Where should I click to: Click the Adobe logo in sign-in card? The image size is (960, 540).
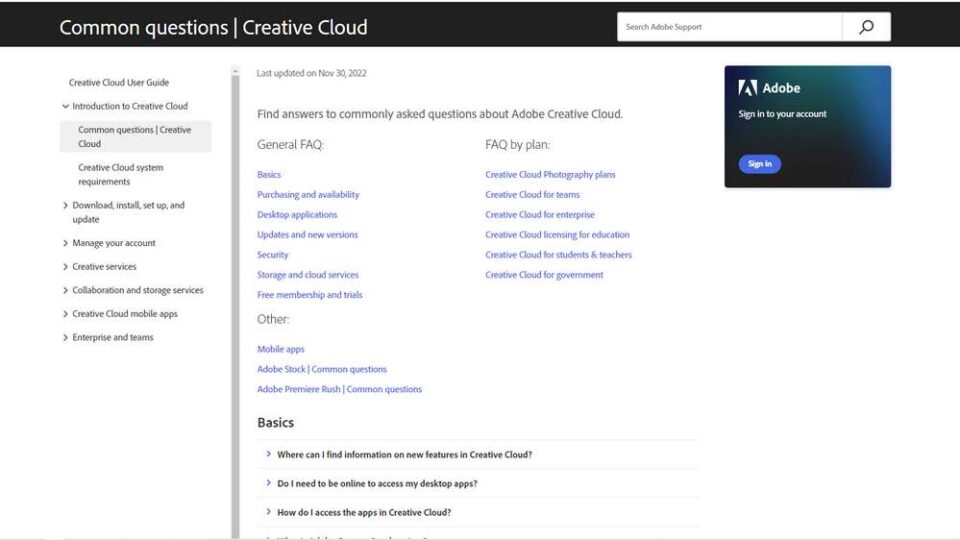coord(748,88)
